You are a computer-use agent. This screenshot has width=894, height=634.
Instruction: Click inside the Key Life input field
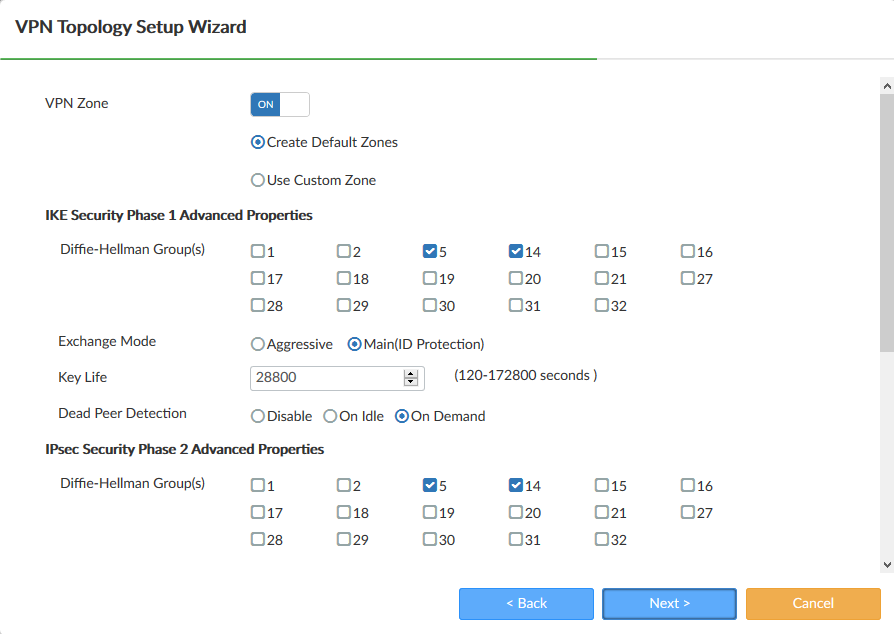(320, 378)
